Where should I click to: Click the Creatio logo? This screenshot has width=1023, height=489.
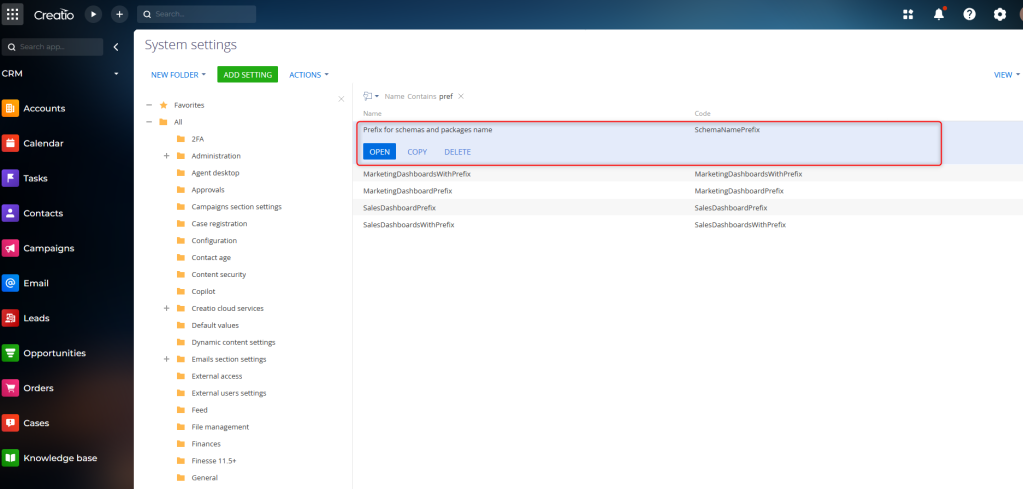click(x=53, y=14)
